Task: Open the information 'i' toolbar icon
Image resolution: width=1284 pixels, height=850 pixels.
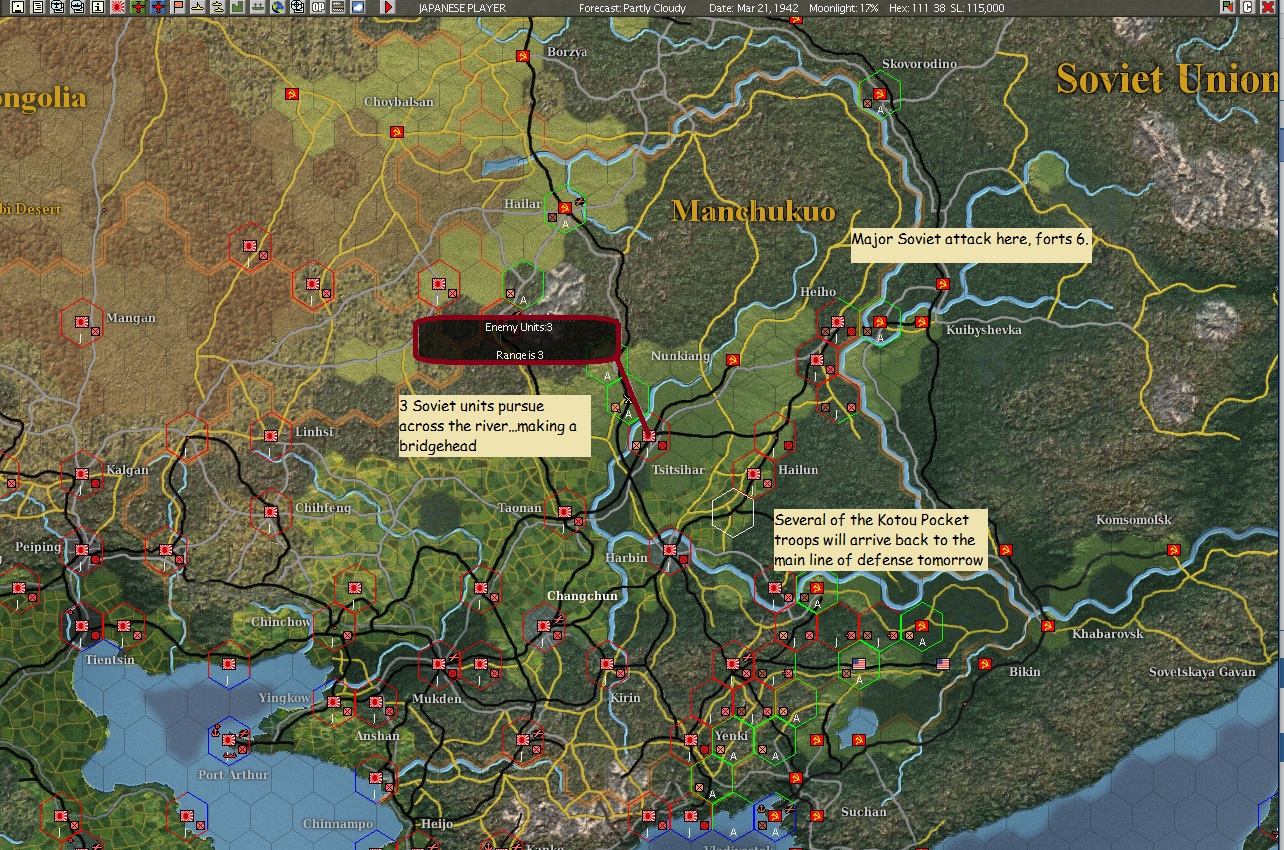Action: click(x=97, y=7)
